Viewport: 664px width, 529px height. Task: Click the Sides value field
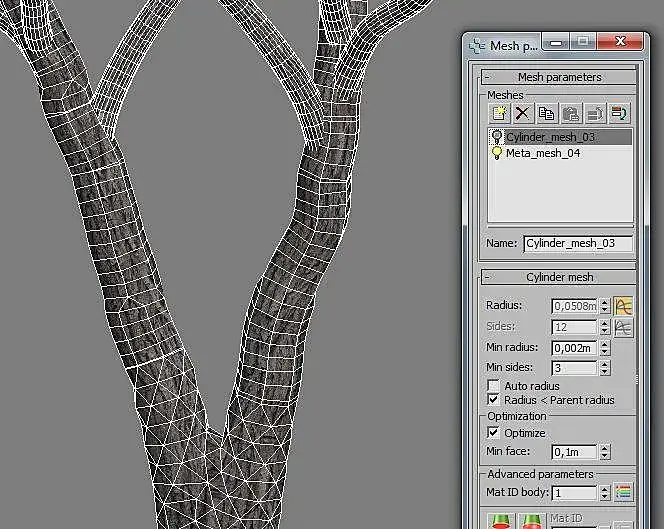coord(574,327)
